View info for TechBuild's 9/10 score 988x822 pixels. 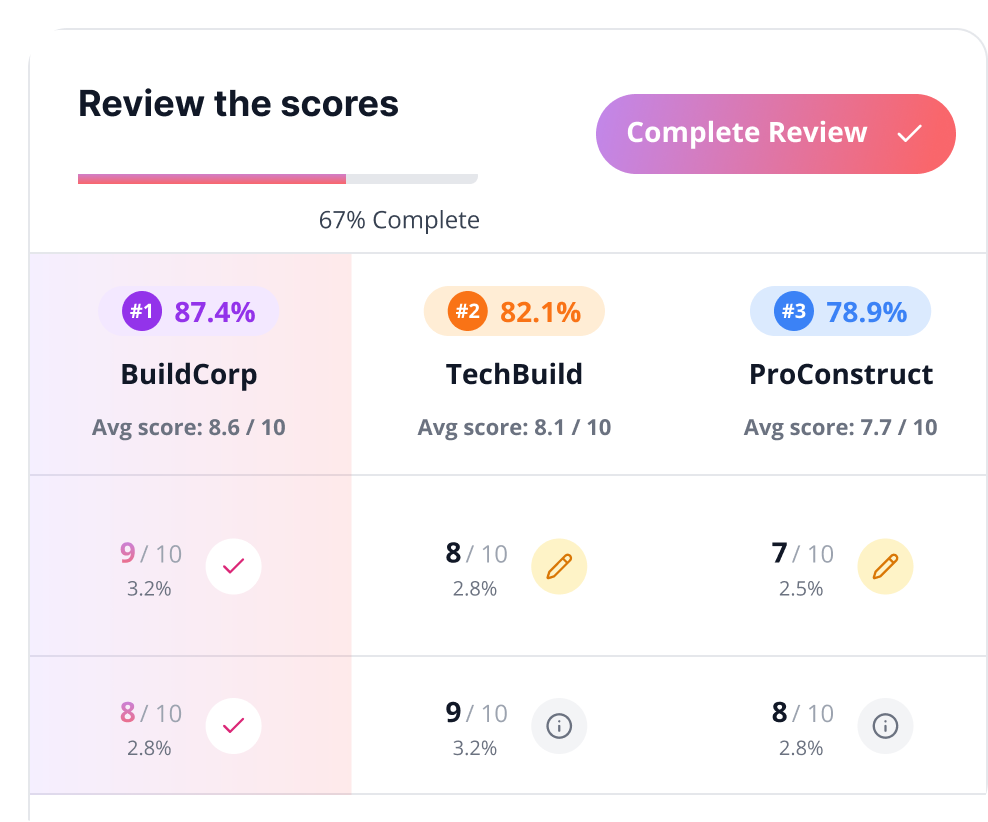[559, 726]
